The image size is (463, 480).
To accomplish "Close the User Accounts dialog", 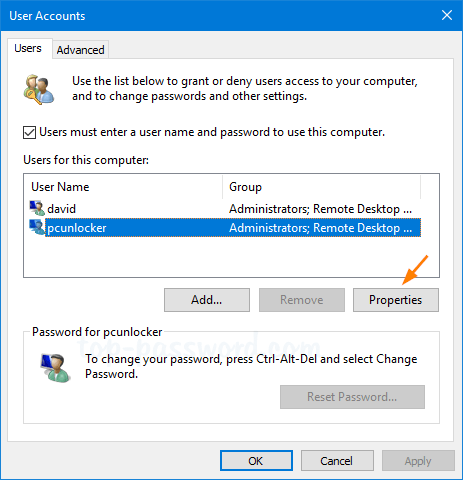I will click(447, 15).
